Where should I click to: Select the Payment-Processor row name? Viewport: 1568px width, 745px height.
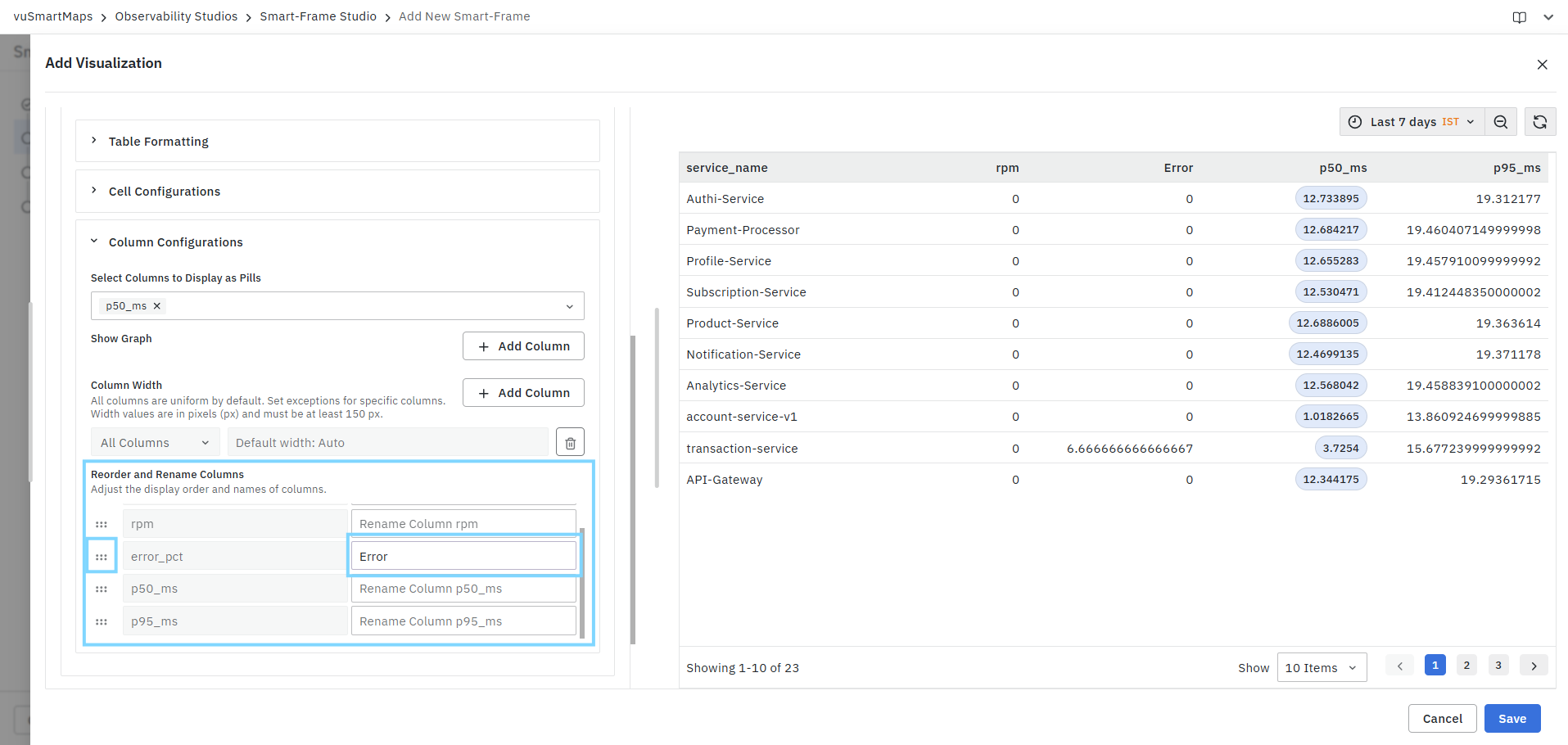(743, 230)
